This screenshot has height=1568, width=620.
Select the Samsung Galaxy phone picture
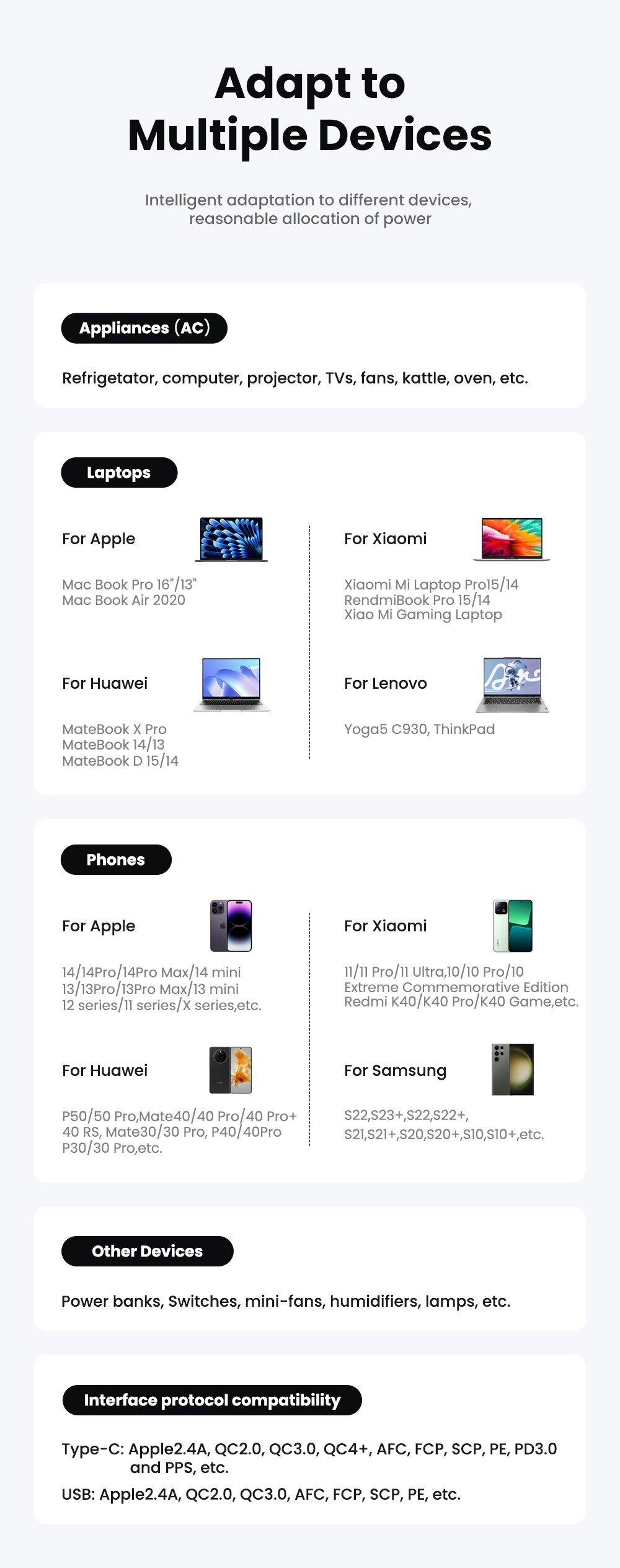point(513,1069)
